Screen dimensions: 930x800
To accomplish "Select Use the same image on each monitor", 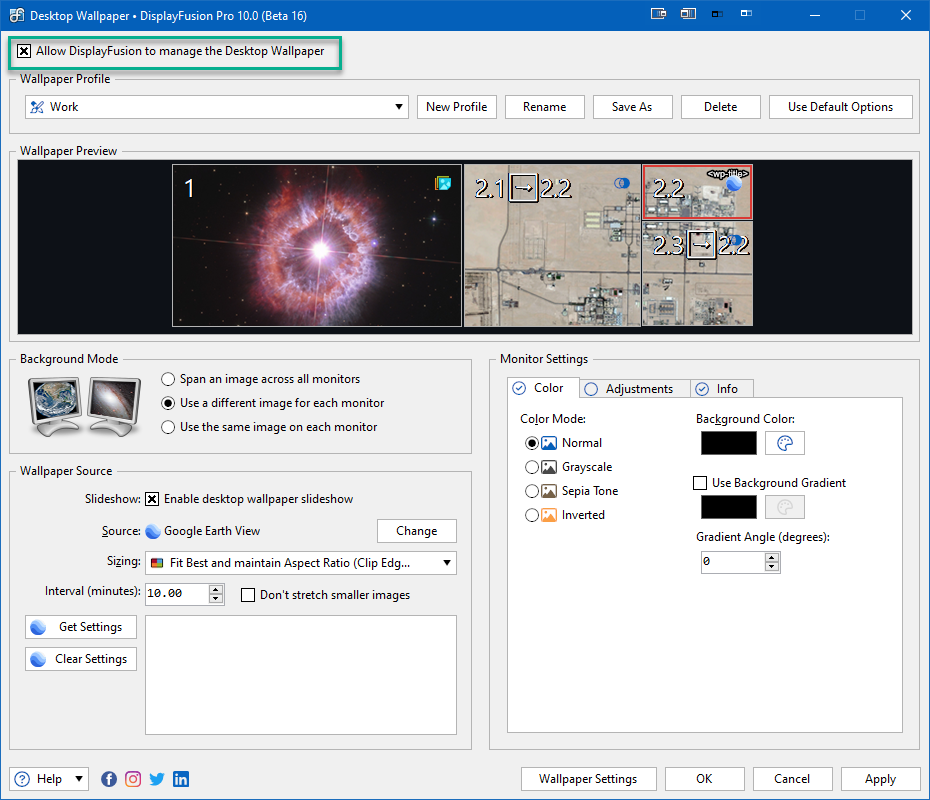I will (x=168, y=427).
